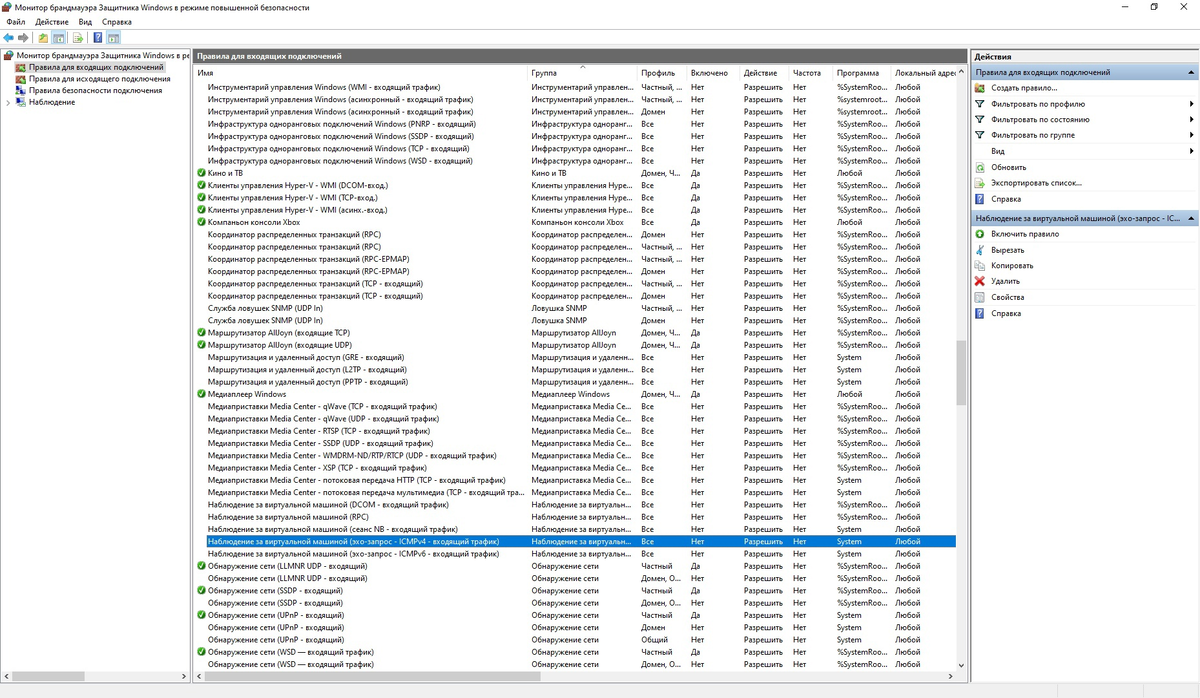1200x698 pixels.
Task: Click the green check icon for Кино и ТВ
Action: (201, 173)
